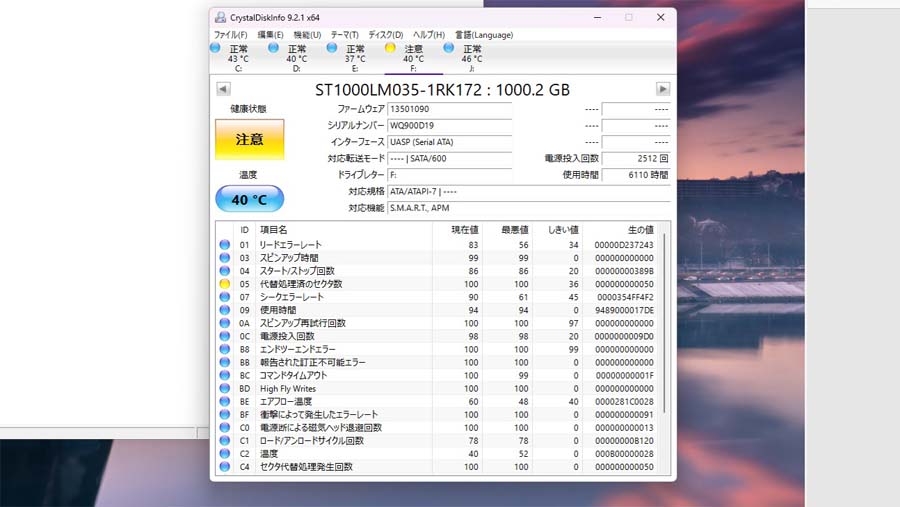The width and height of the screenshot is (900, 507).
Task: Click the status icon for スピンアップ再試行回数
Action: tap(224, 323)
